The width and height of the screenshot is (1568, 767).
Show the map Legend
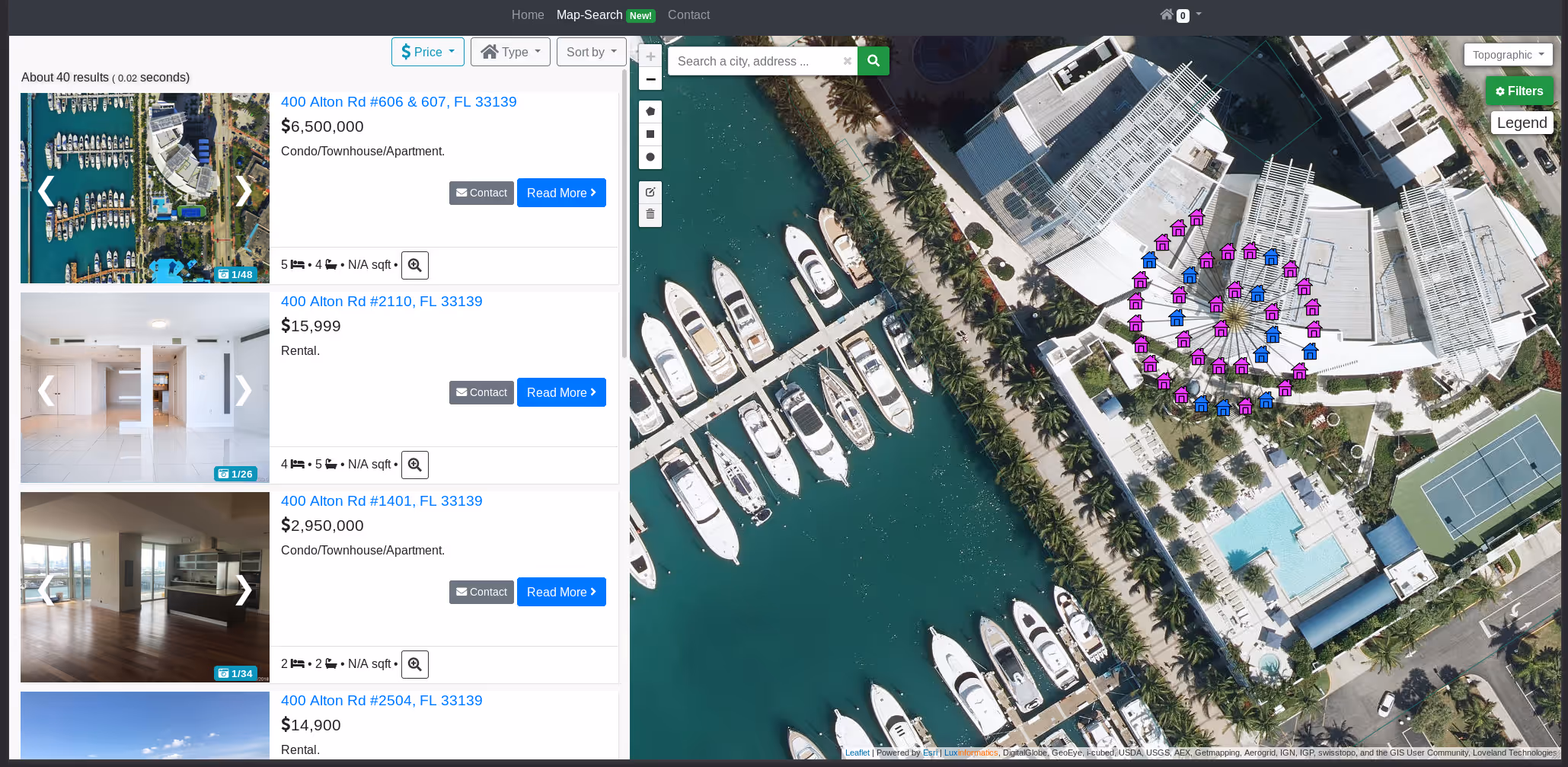pos(1521,123)
